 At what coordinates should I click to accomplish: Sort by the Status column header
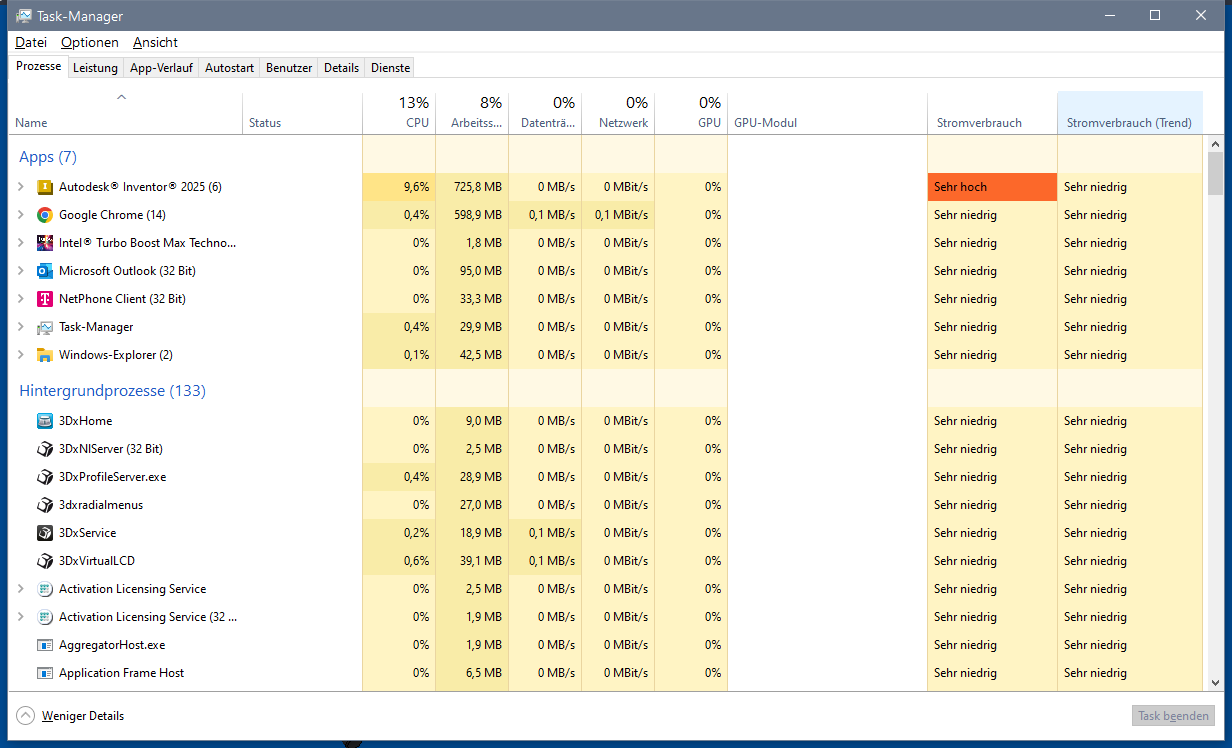click(302, 113)
